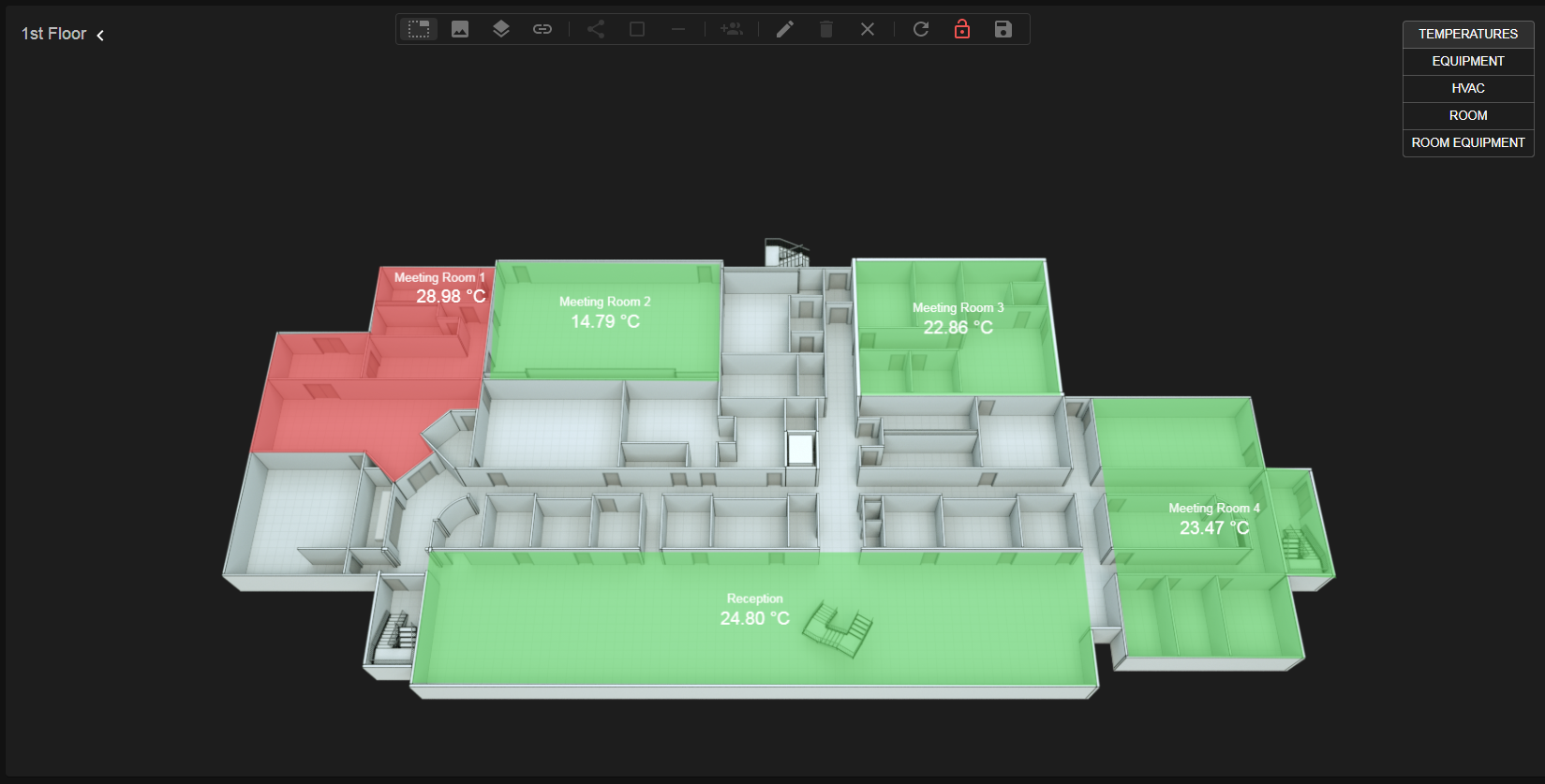Click the X cancel icon in toolbar
Viewport: 1545px width, 784px height.
pyautogui.click(x=868, y=29)
